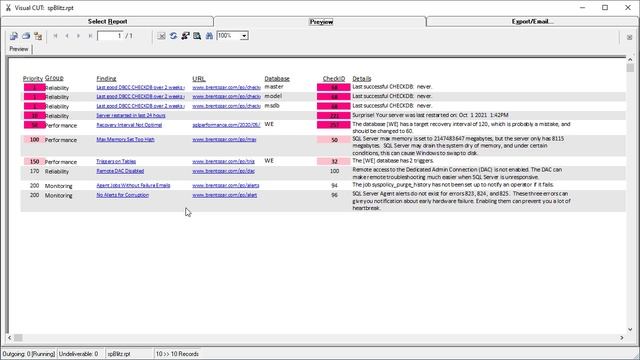
Task: Open Max Memory Set Too High link
Action: click(x=125, y=139)
